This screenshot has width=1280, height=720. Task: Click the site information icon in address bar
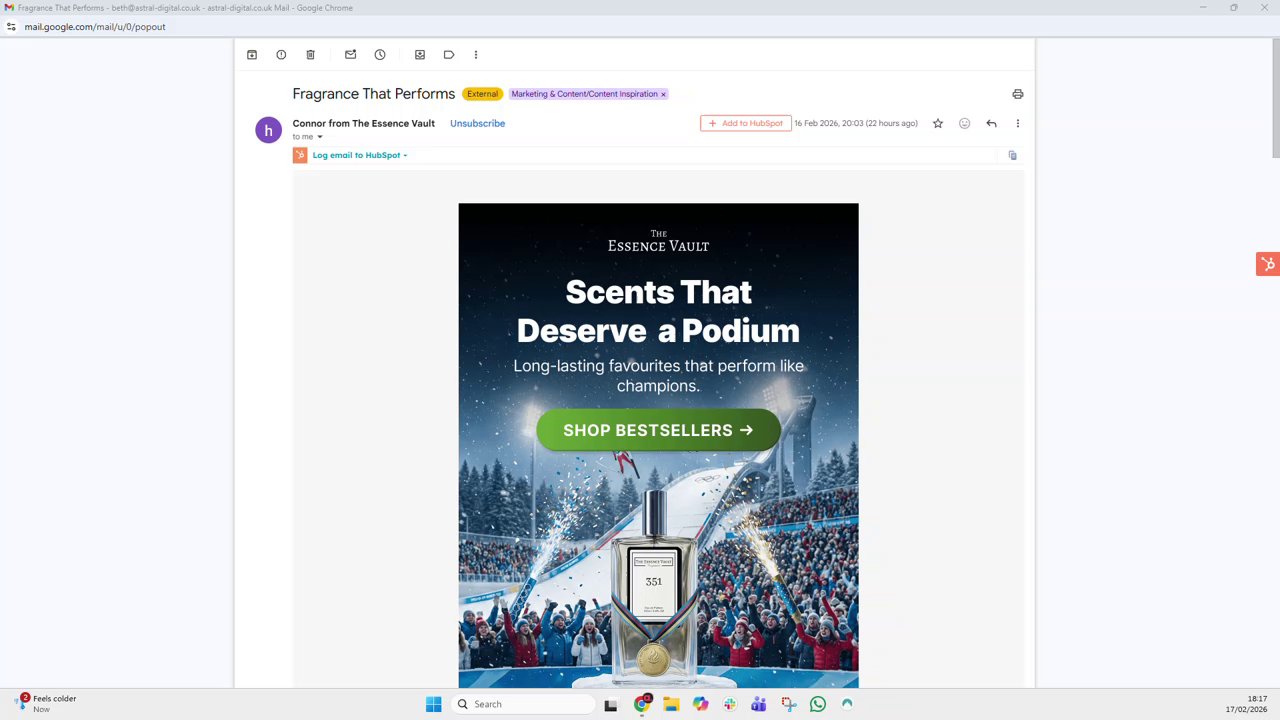coord(11,27)
